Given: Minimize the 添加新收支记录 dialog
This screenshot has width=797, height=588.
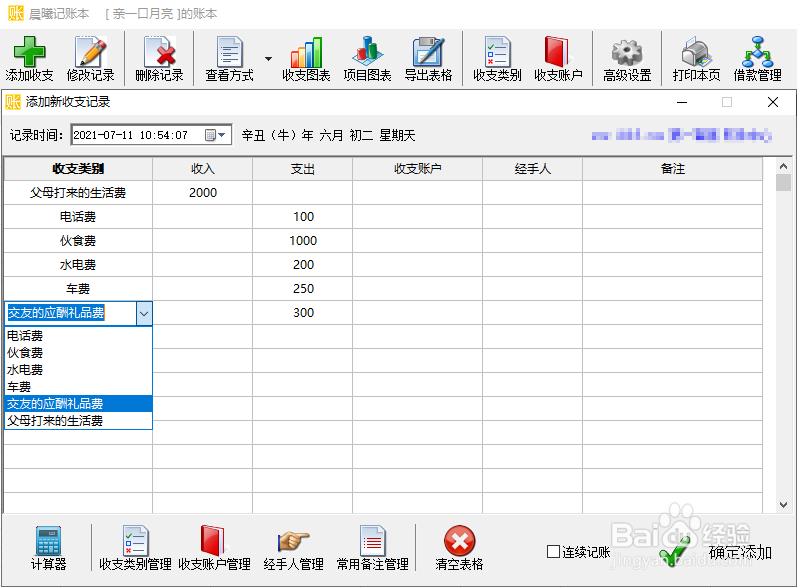Looking at the screenshot, I should [x=682, y=102].
